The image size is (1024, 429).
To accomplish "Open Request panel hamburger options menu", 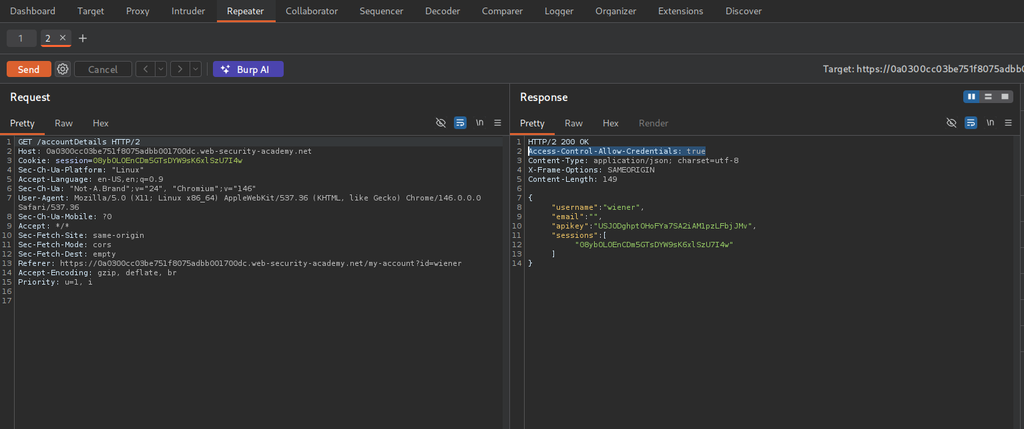I will point(498,123).
